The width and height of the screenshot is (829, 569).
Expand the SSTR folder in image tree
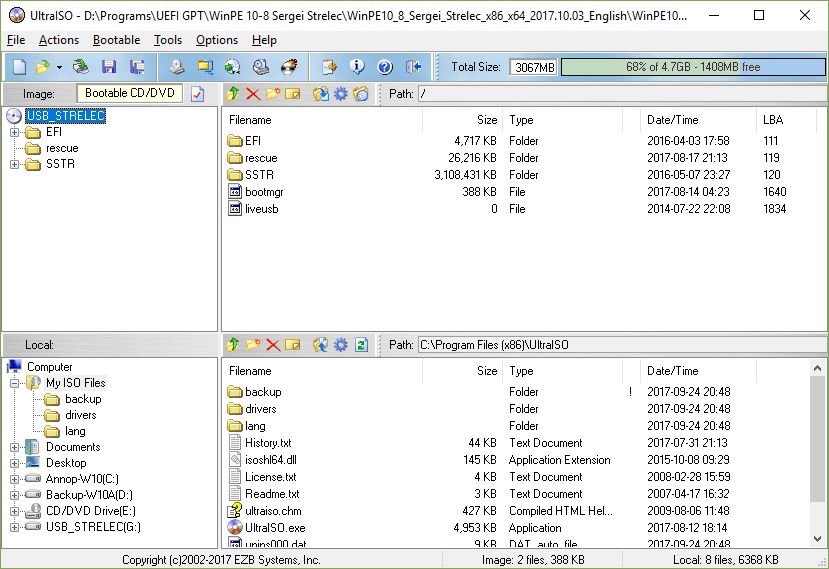click(15, 164)
